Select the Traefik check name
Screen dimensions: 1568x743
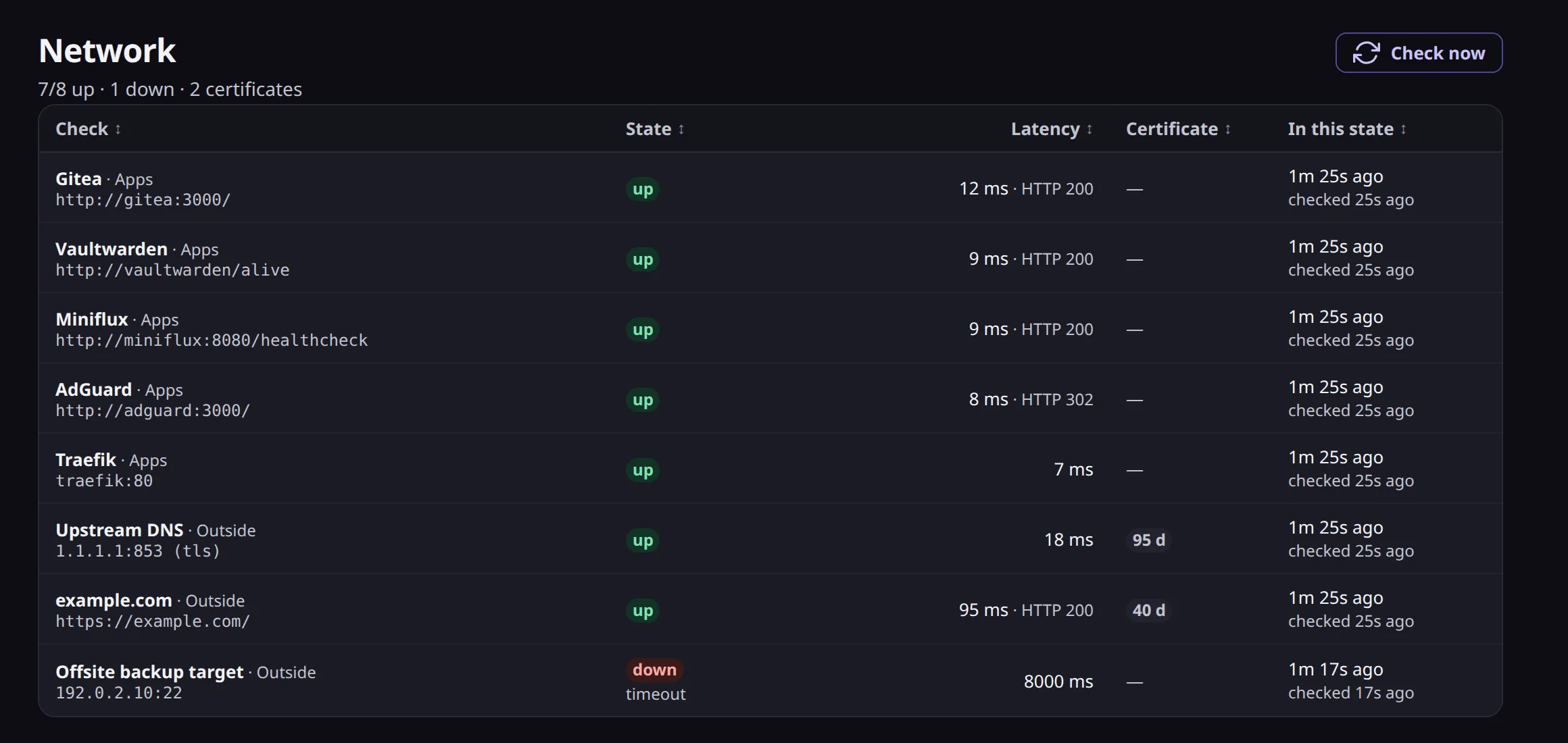(86, 460)
